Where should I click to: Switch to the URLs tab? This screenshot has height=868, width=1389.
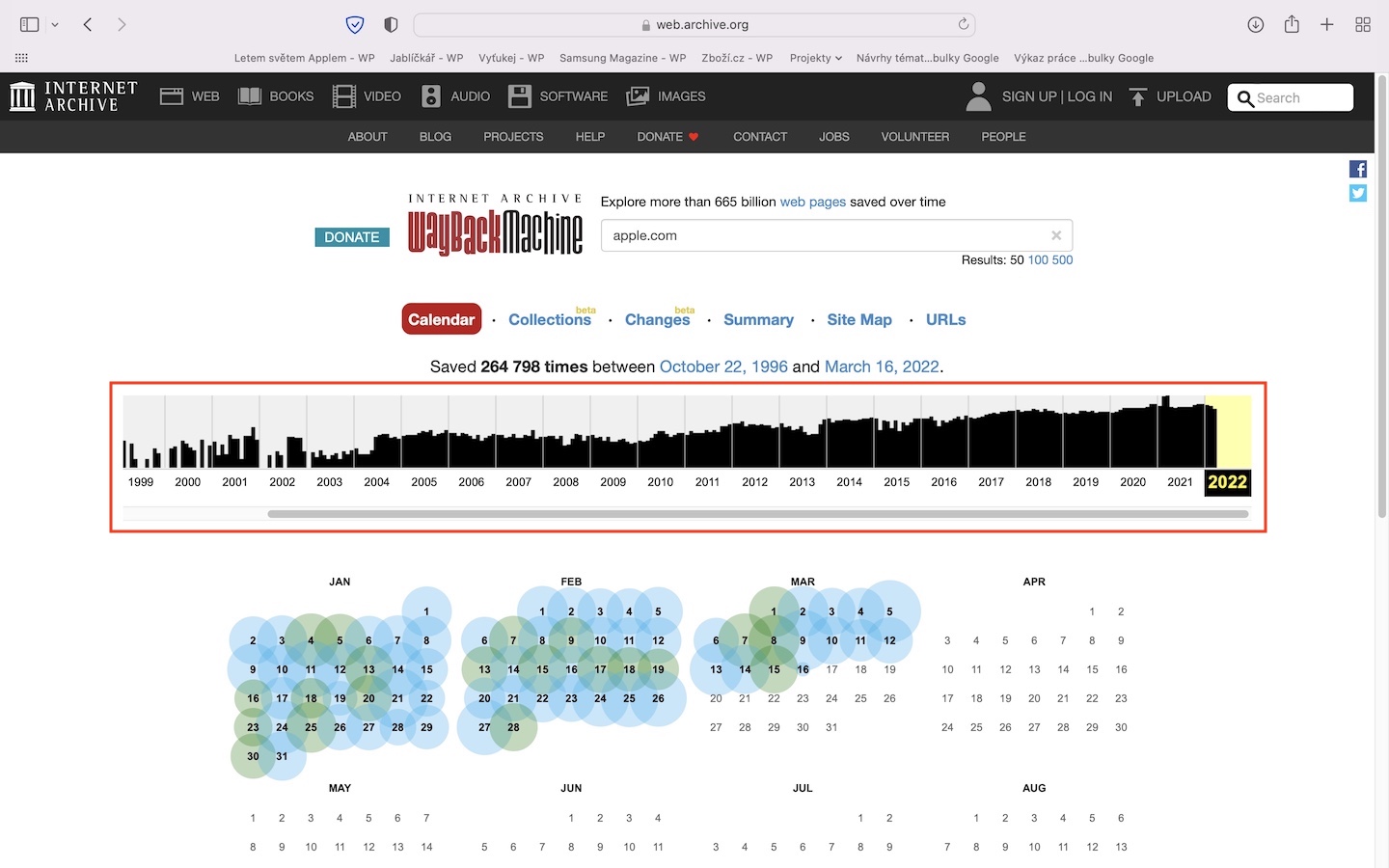coord(946,319)
